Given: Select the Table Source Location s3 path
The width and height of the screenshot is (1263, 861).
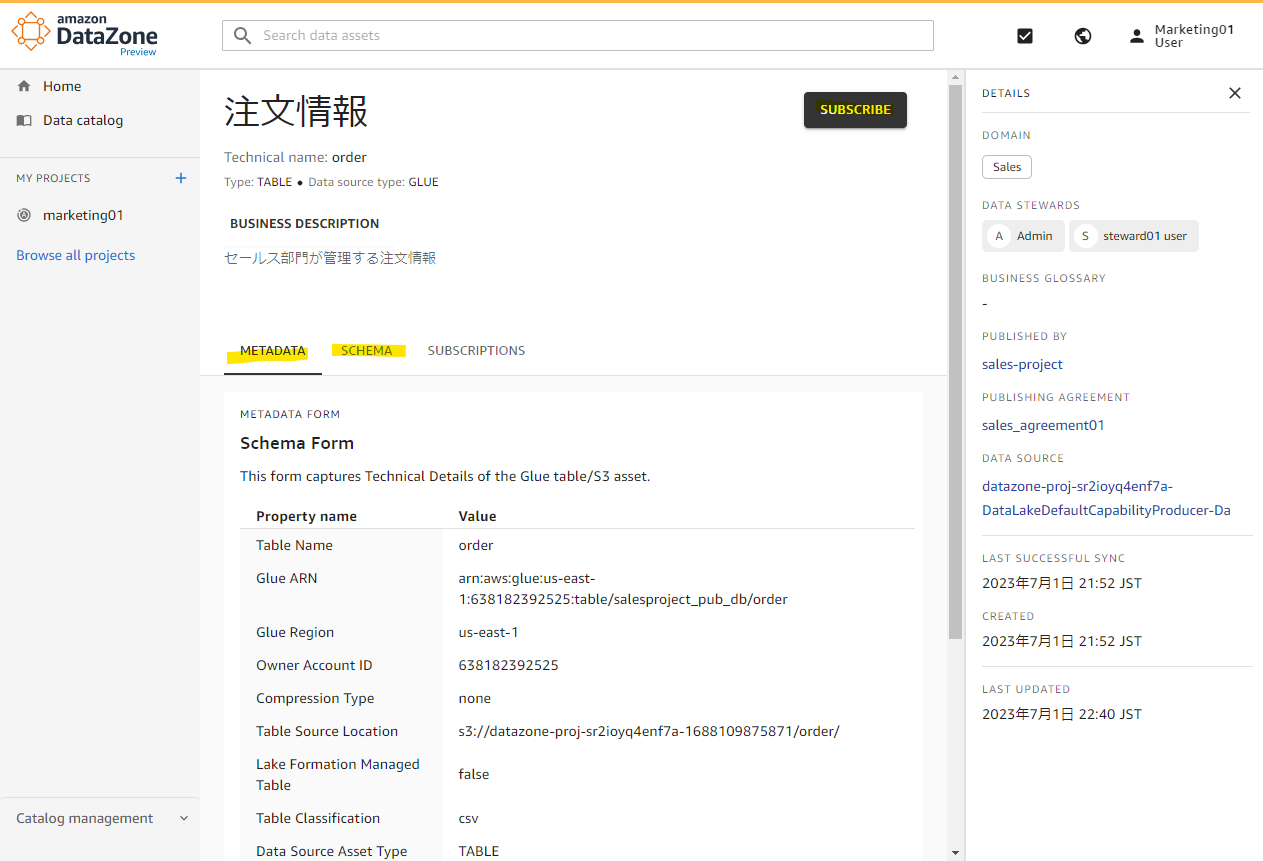Looking at the screenshot, I should click(x=649, y=731).
